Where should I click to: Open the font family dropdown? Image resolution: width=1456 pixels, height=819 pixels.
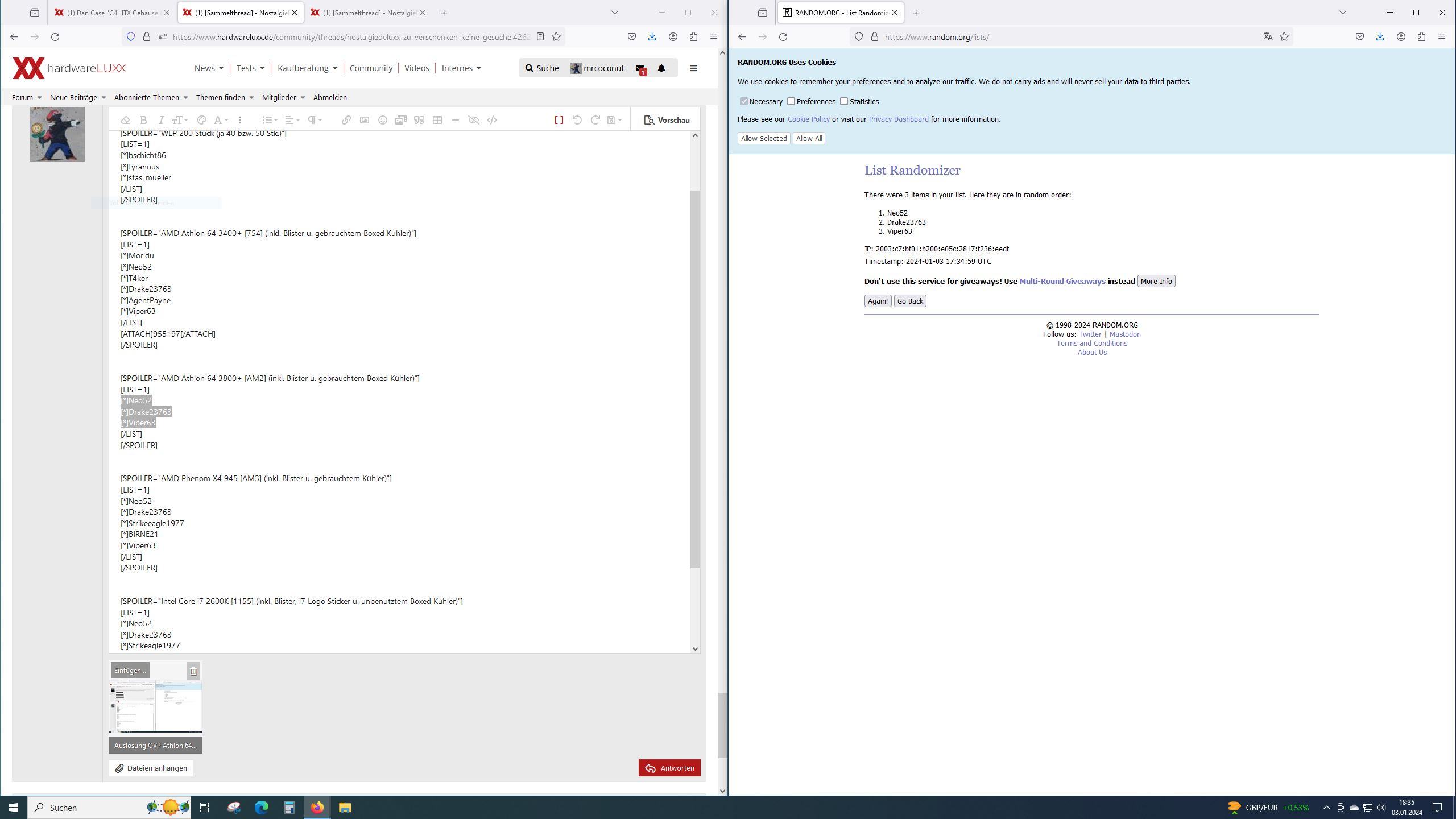221,120
